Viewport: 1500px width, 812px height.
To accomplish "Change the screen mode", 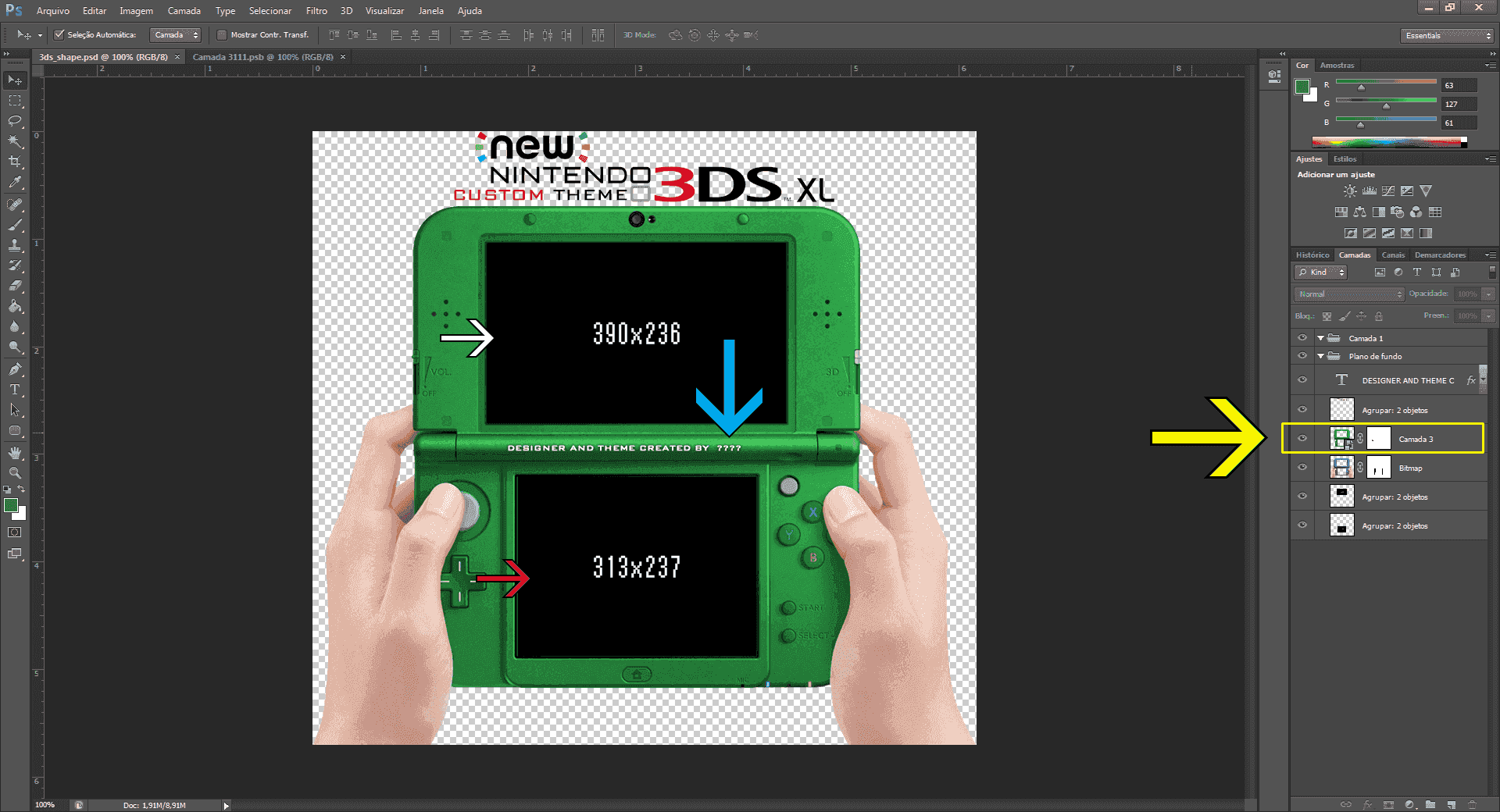I will pos(15,554).
